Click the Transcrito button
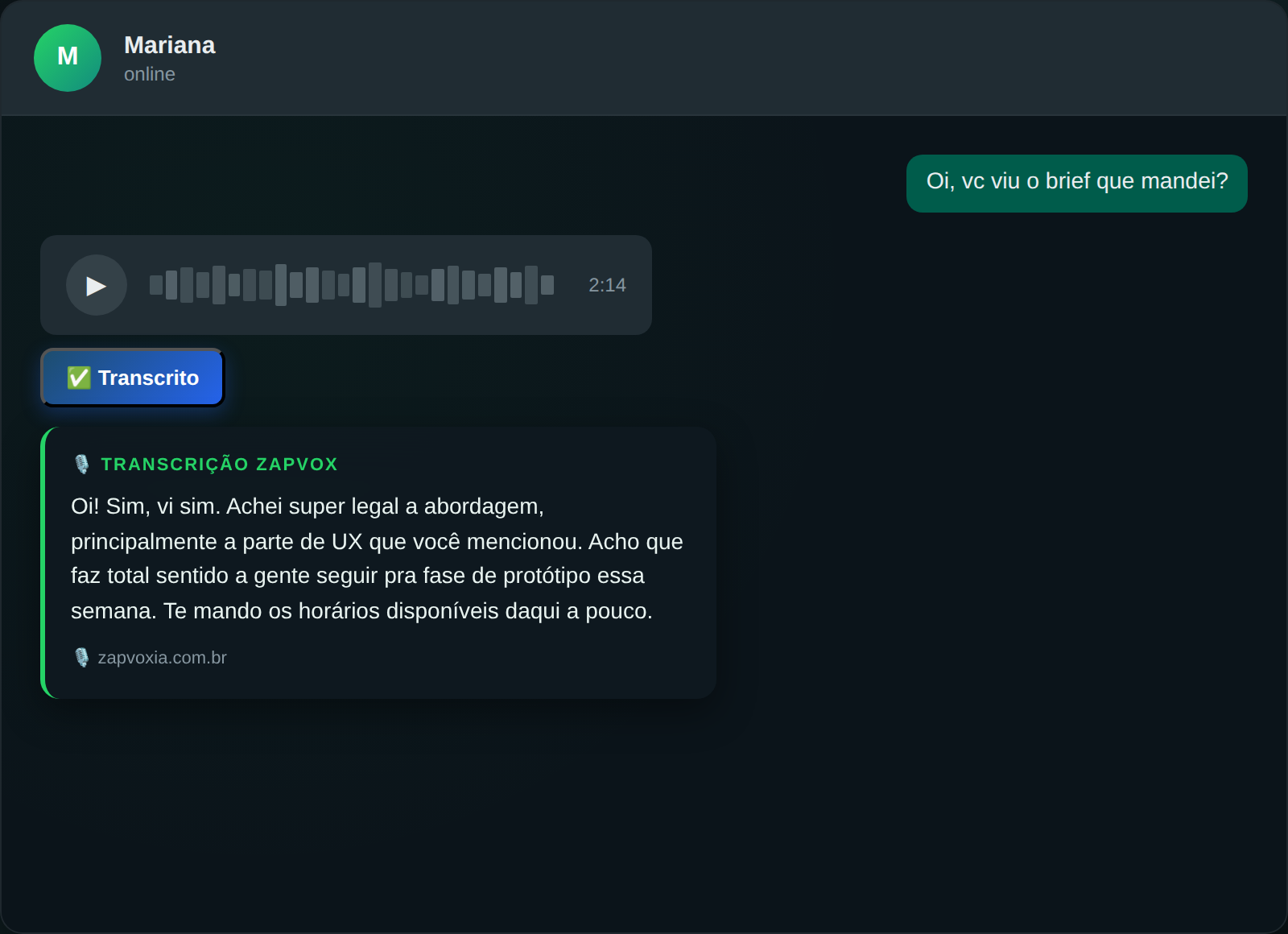The width and height of the screenshot is (1288, 934). click(132, 378)
